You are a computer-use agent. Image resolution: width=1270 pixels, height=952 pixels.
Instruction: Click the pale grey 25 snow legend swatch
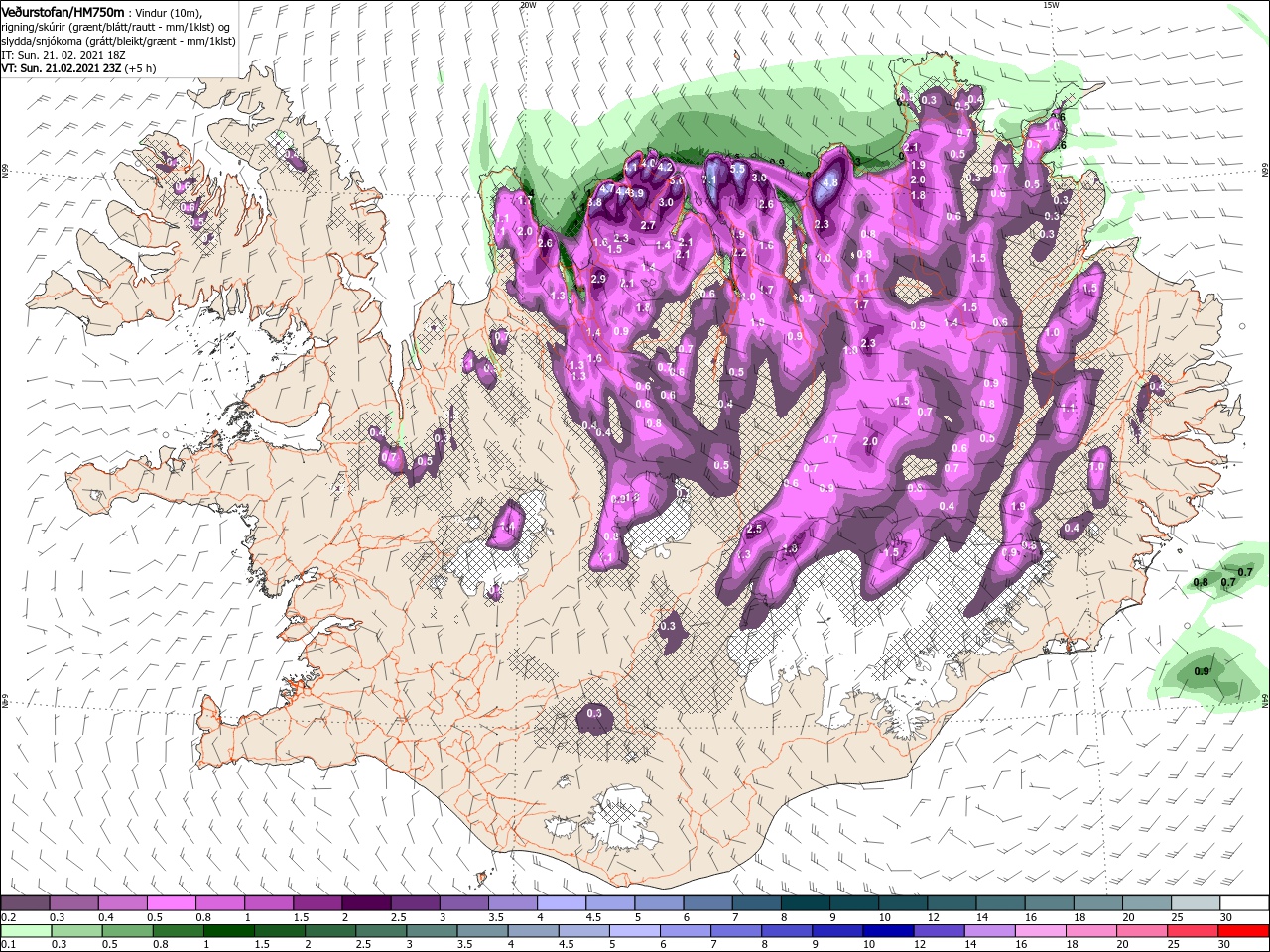[1195, 902]
